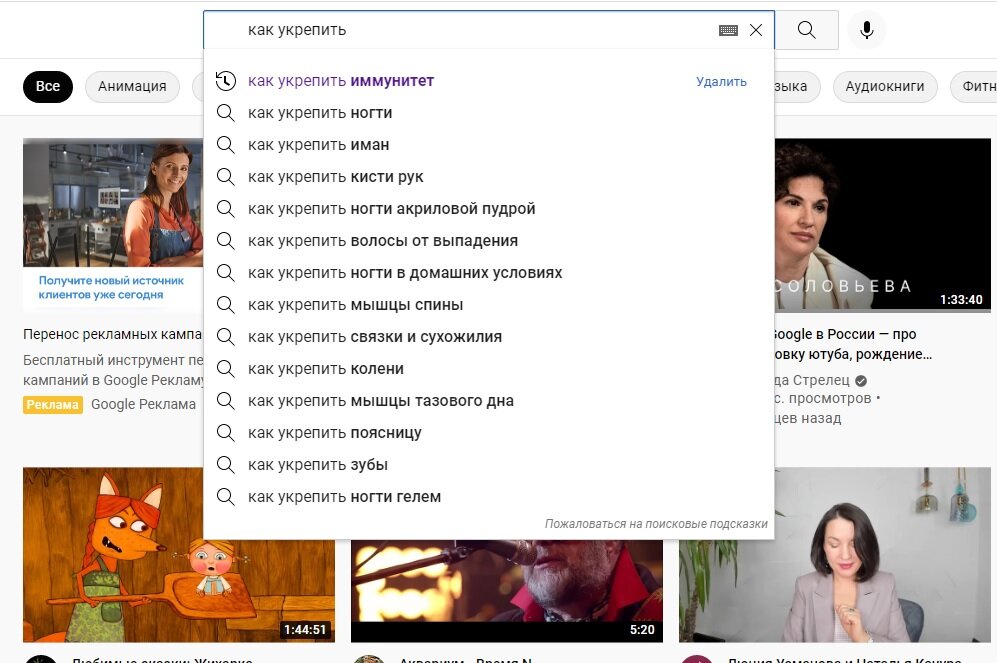The width and height of the screenshot is (997, 663).
Task: Clear the search text with the X icon
Action: (x=757, y=30)
